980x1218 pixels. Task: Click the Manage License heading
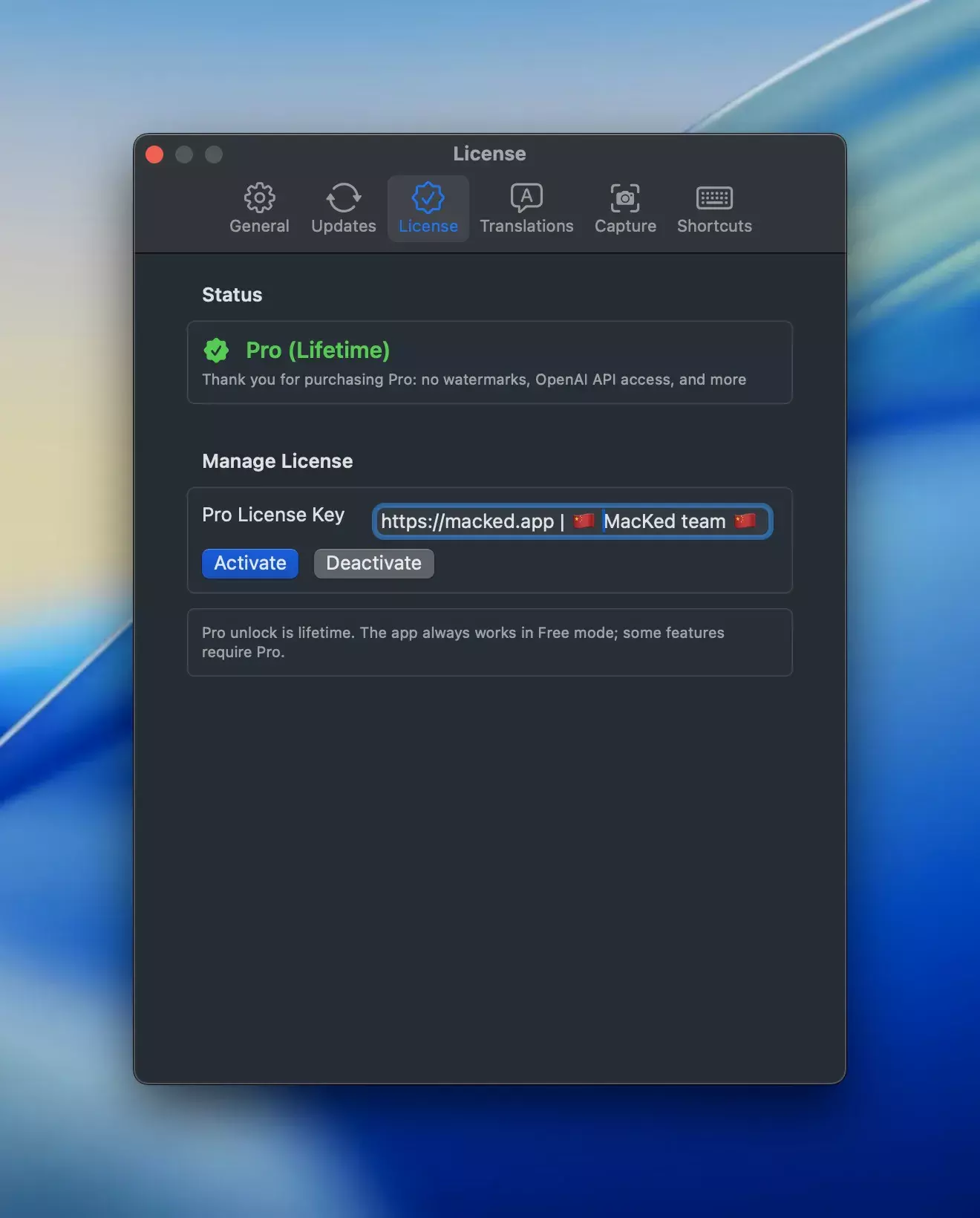[277, 461]
